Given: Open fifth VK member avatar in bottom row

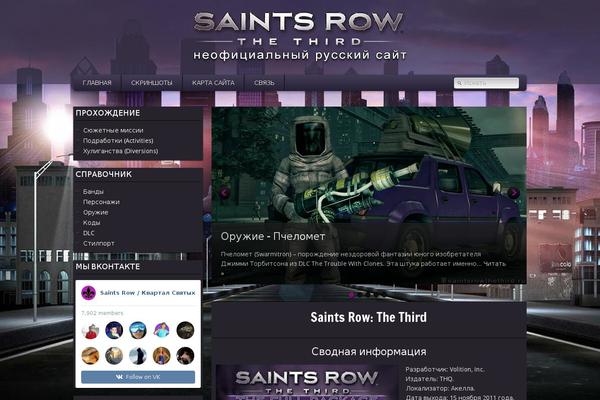Looking at the screenshot, I should pos(185,356).
